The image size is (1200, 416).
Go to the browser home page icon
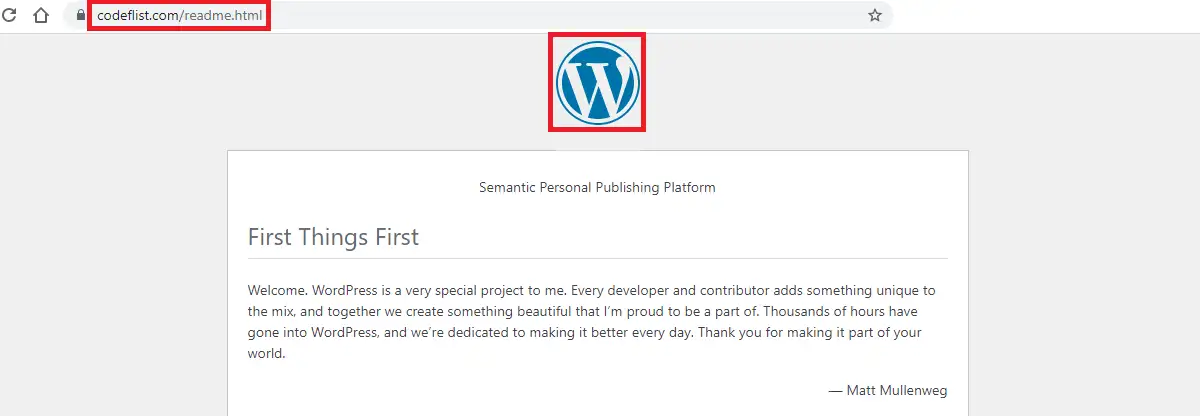coord(41,15)
